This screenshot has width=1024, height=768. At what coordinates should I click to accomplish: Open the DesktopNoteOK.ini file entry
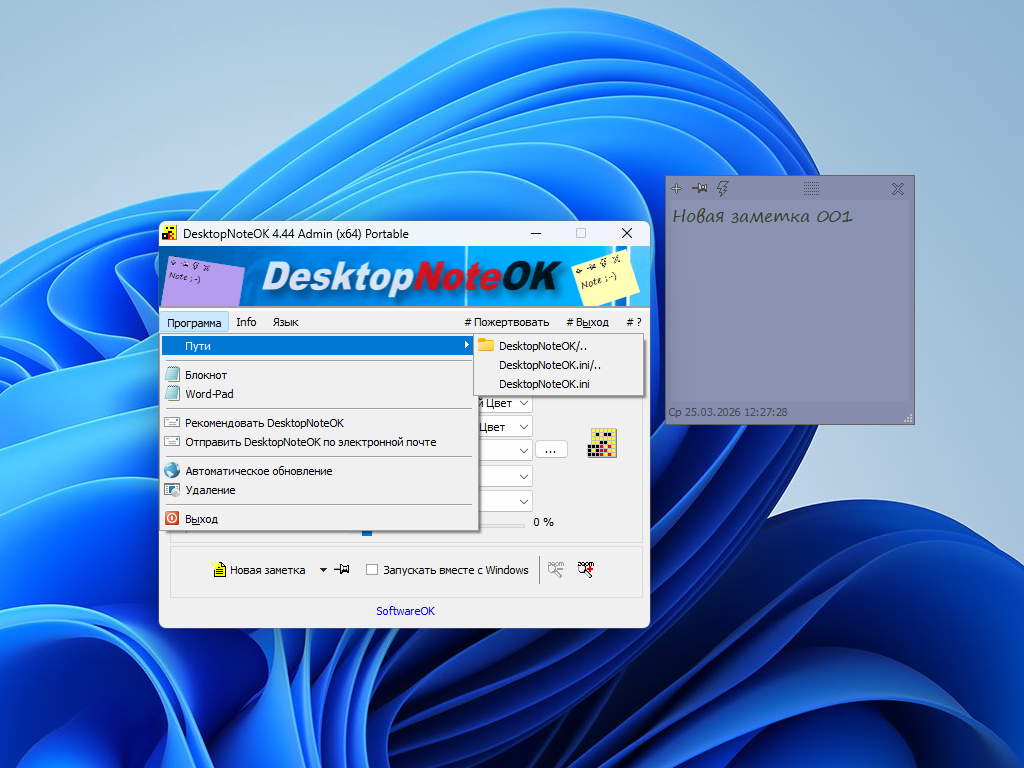click(x=559, y=384)
